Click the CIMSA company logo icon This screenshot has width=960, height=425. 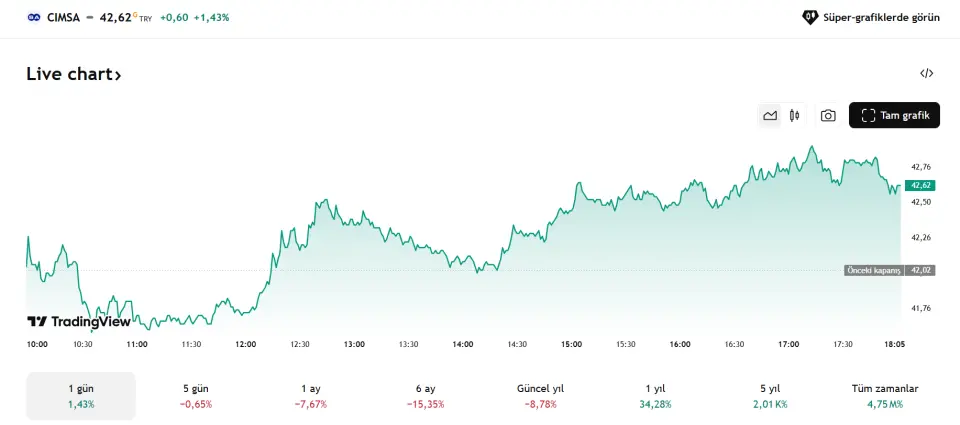34,17
